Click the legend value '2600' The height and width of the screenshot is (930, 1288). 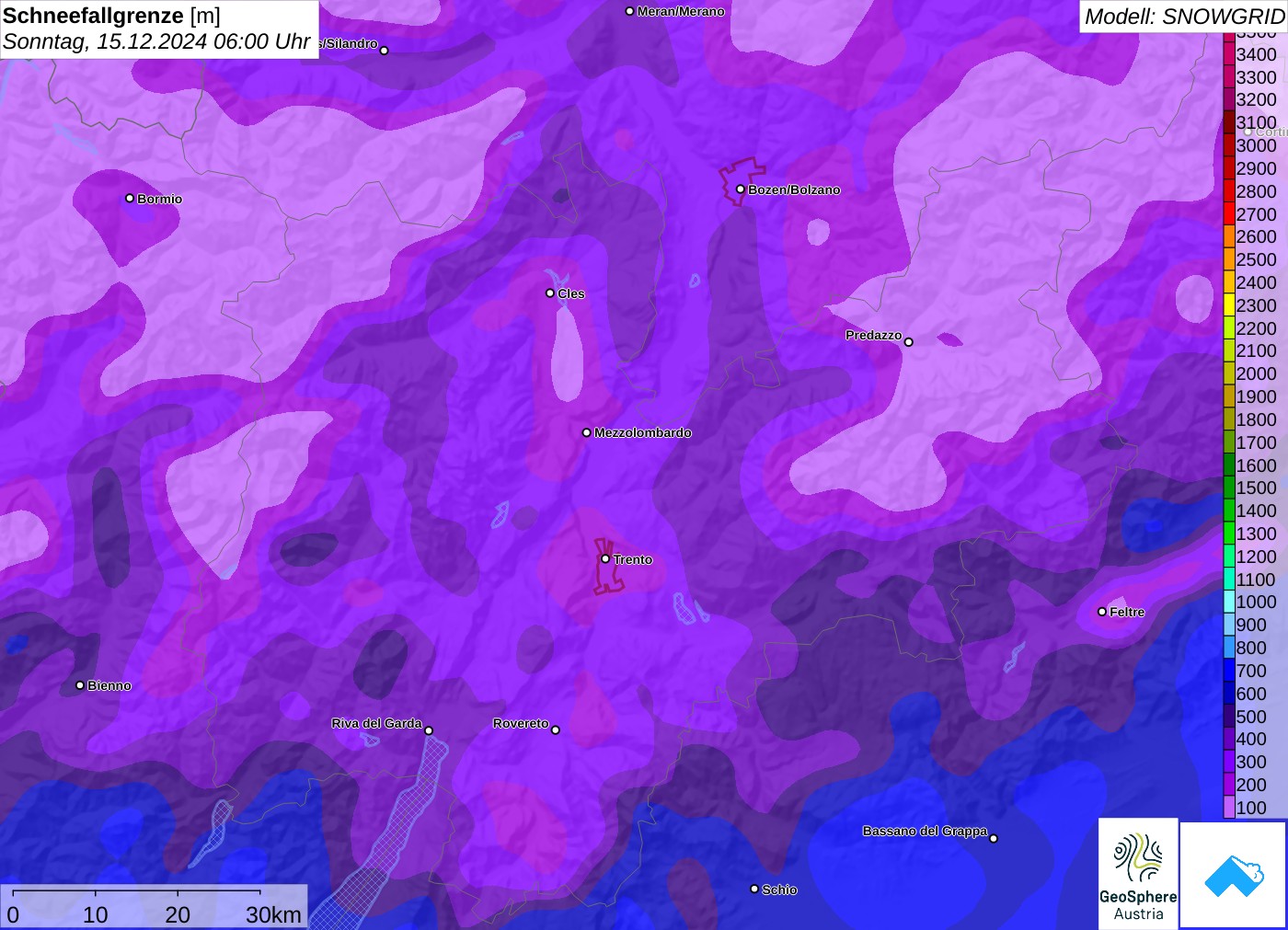[1256, 236]
